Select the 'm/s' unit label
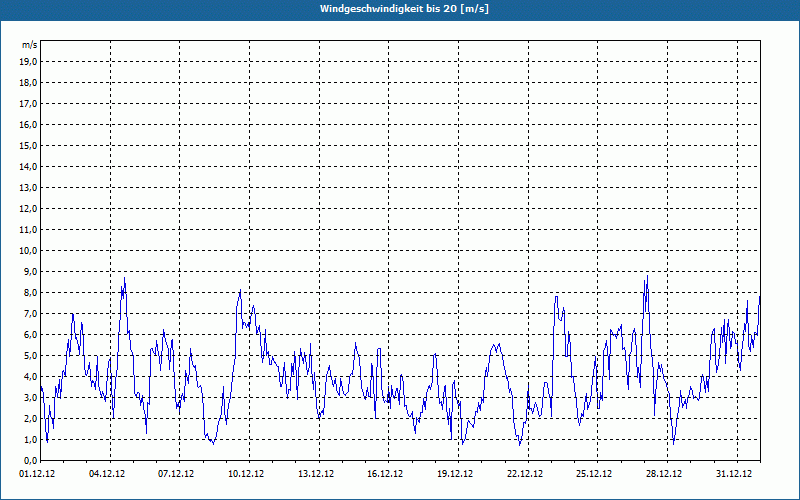800x500 pixels. [x=30, y=45]
